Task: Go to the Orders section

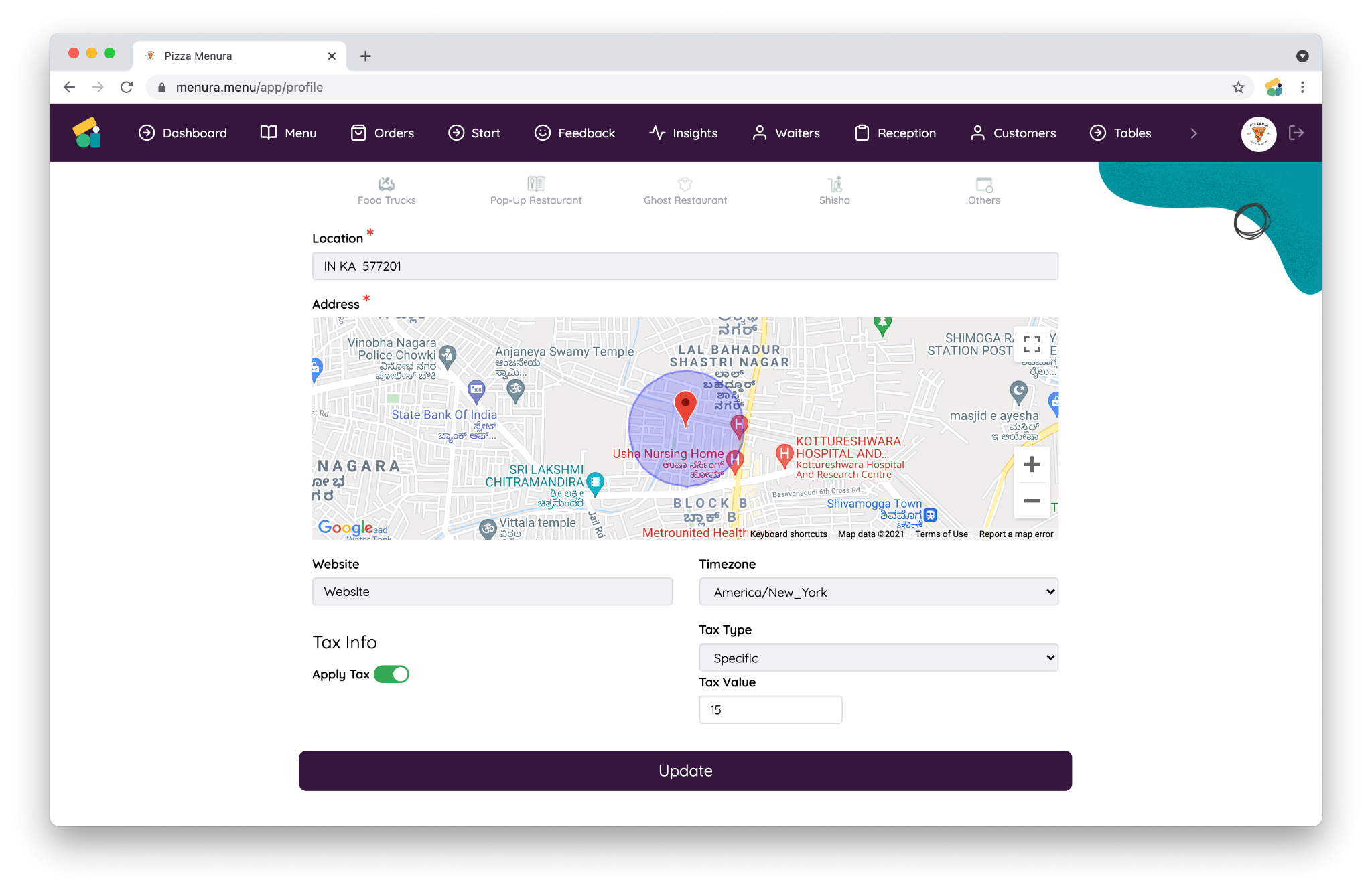Action: point(383,133)
